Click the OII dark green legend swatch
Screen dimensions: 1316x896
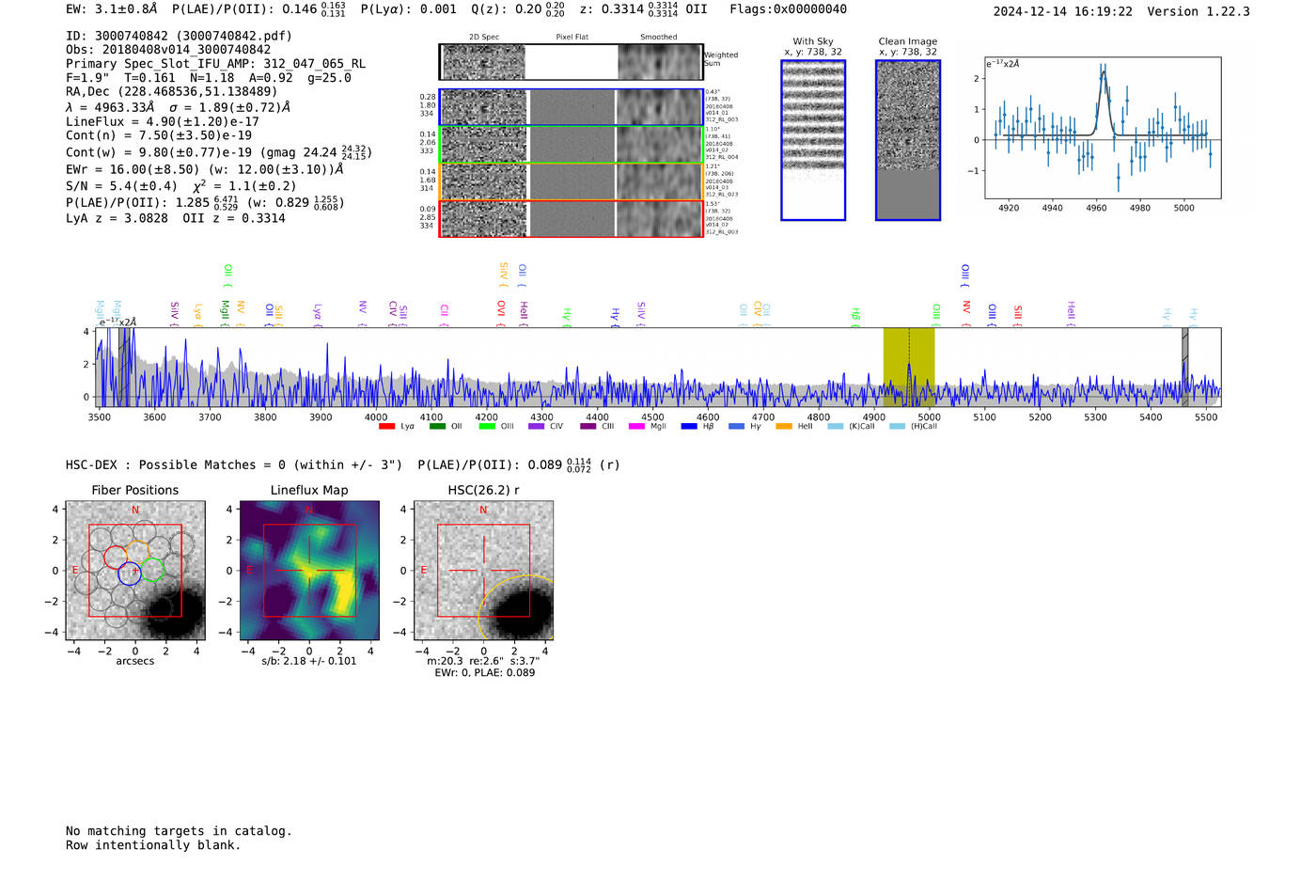(436, 426)
